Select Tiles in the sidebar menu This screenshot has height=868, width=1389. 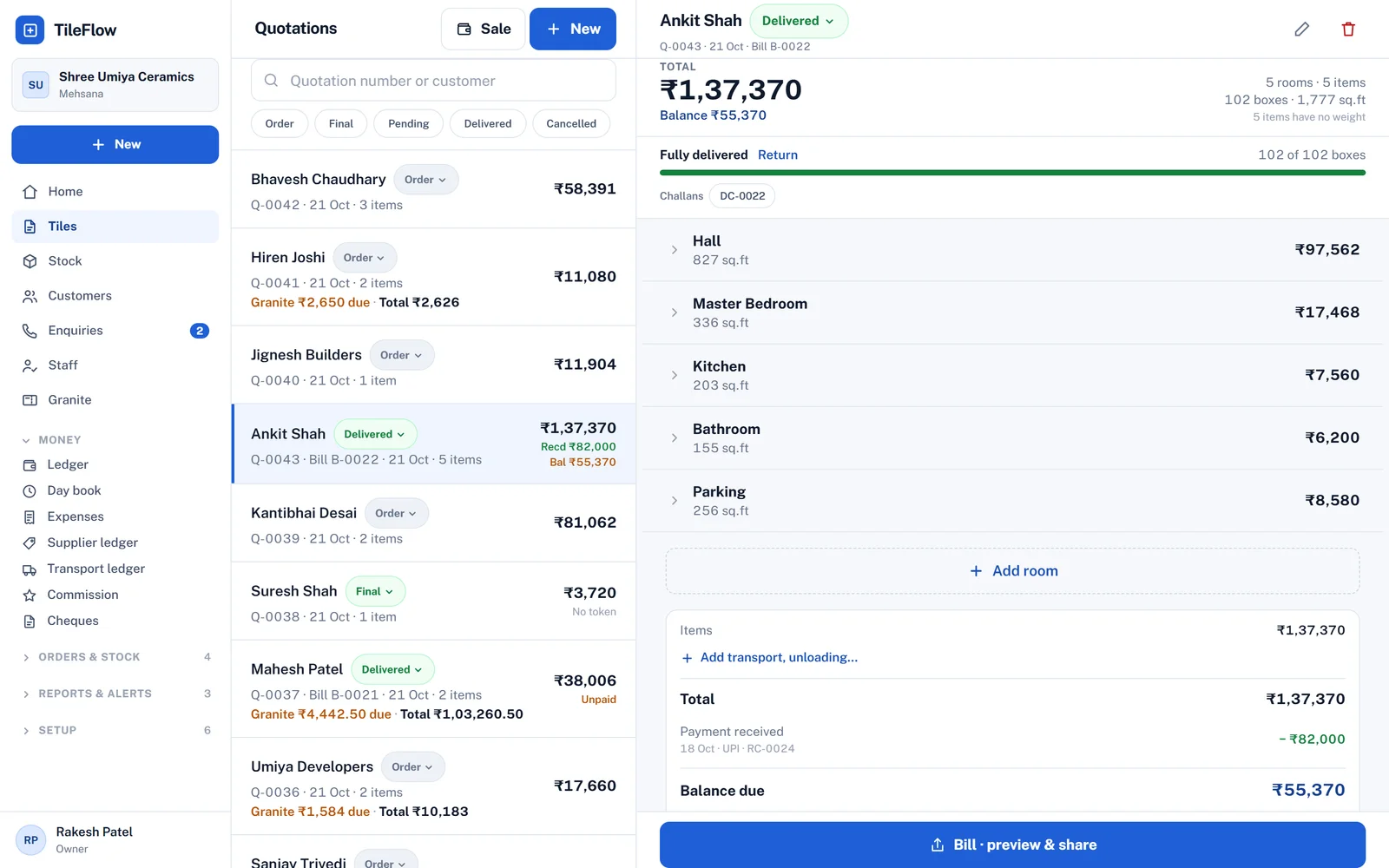pos(115,227)
